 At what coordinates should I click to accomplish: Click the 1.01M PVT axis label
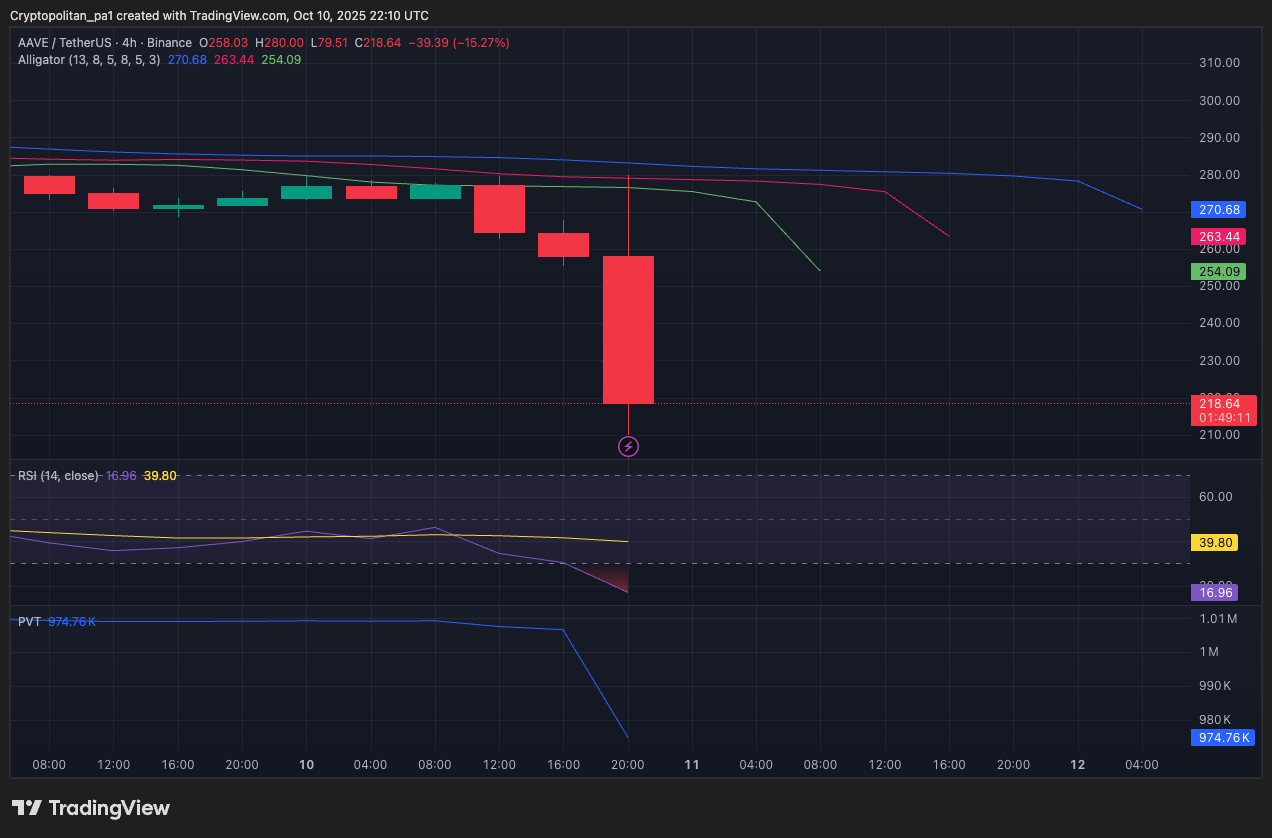[x=1218, y=619]
